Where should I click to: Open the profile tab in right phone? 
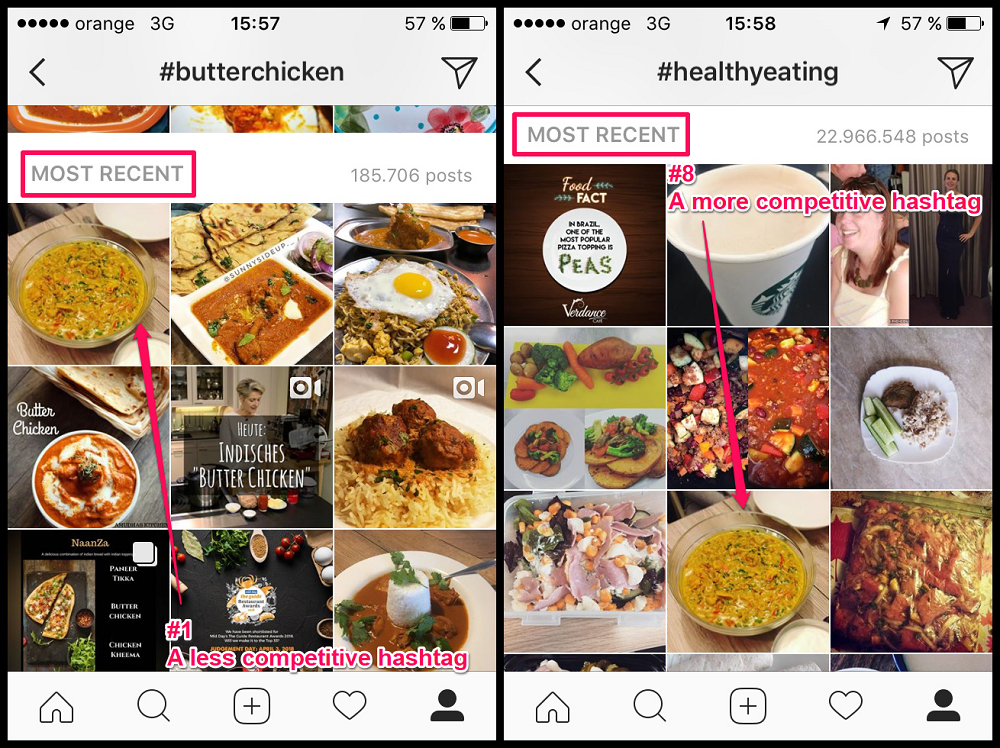[943, 706]
